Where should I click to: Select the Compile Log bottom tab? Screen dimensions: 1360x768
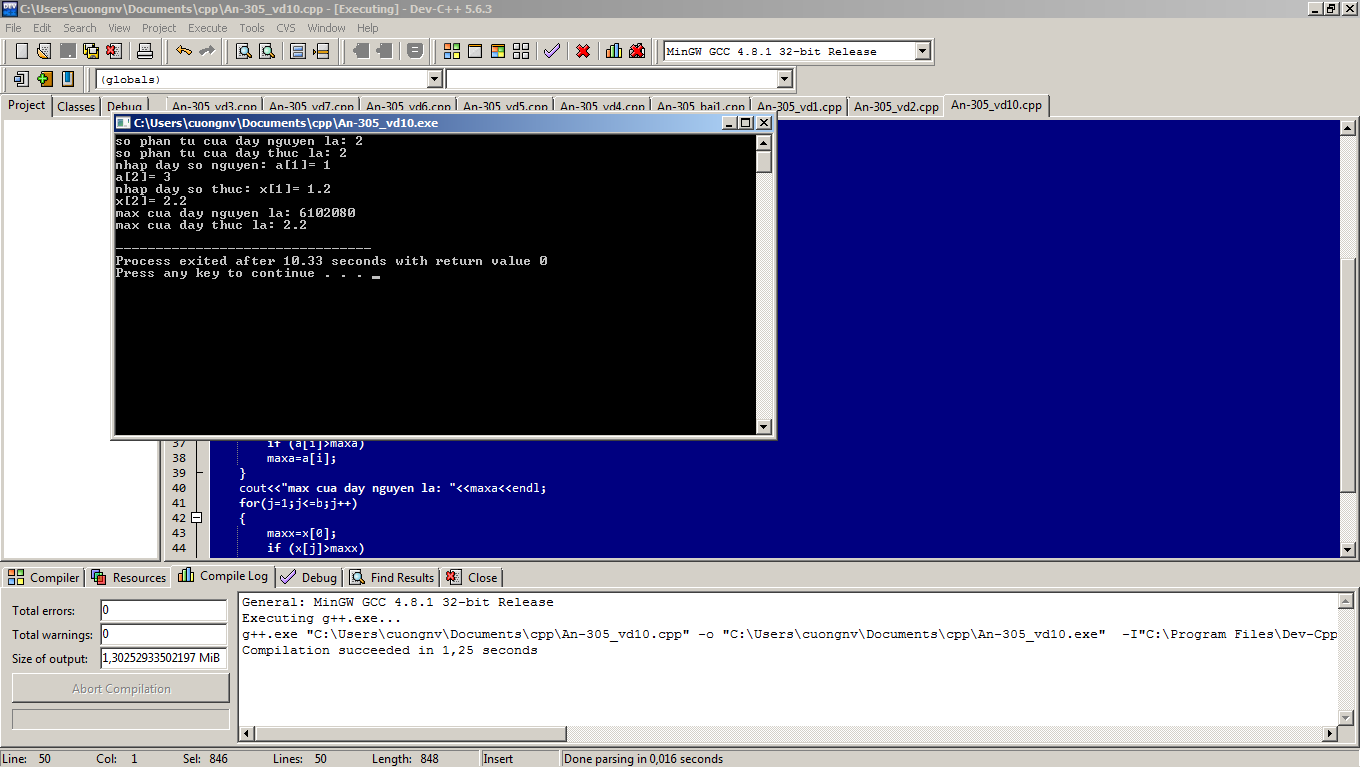click(224, 576)
